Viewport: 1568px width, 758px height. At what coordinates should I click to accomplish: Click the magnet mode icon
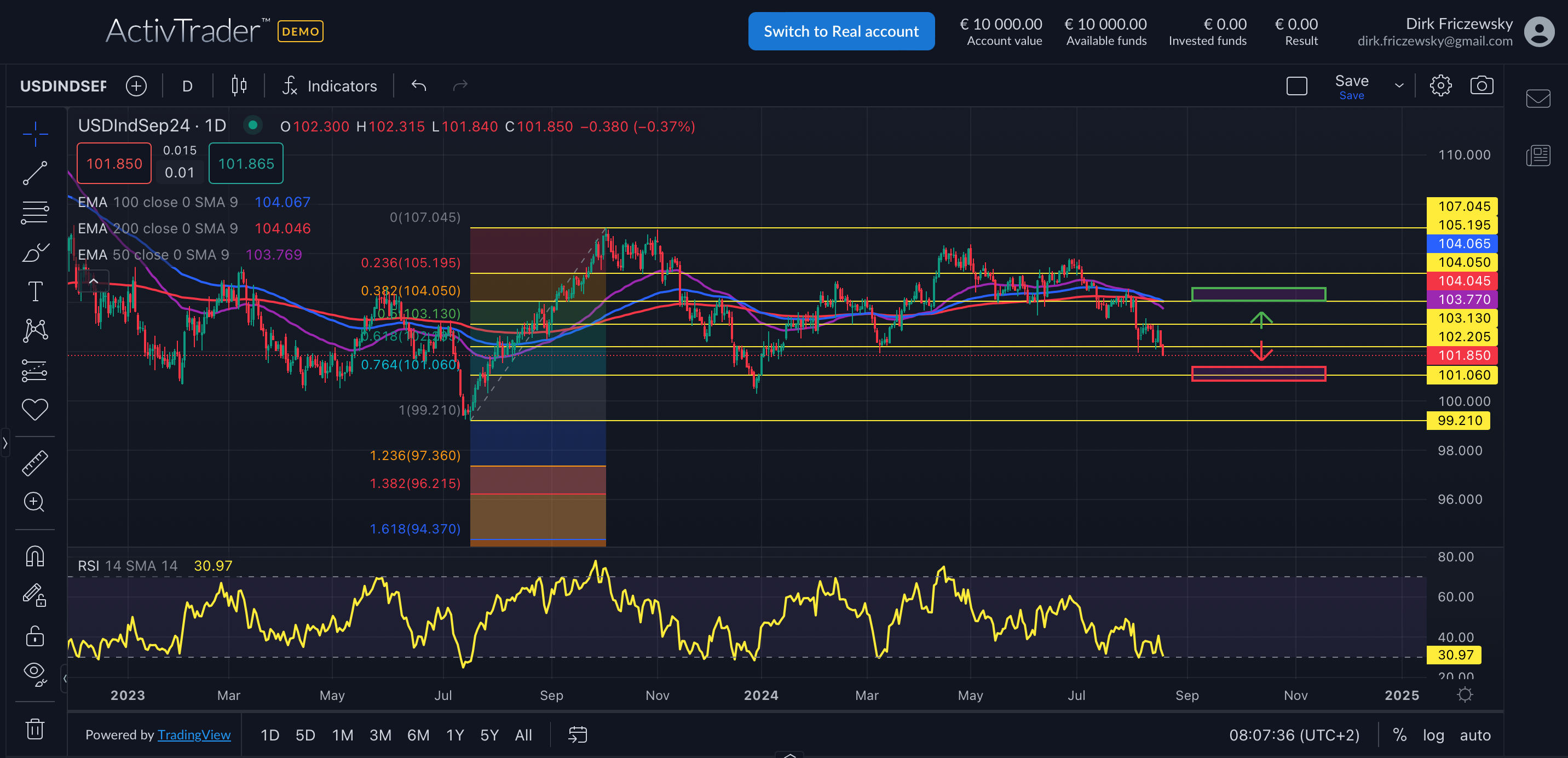click(34, 556)
